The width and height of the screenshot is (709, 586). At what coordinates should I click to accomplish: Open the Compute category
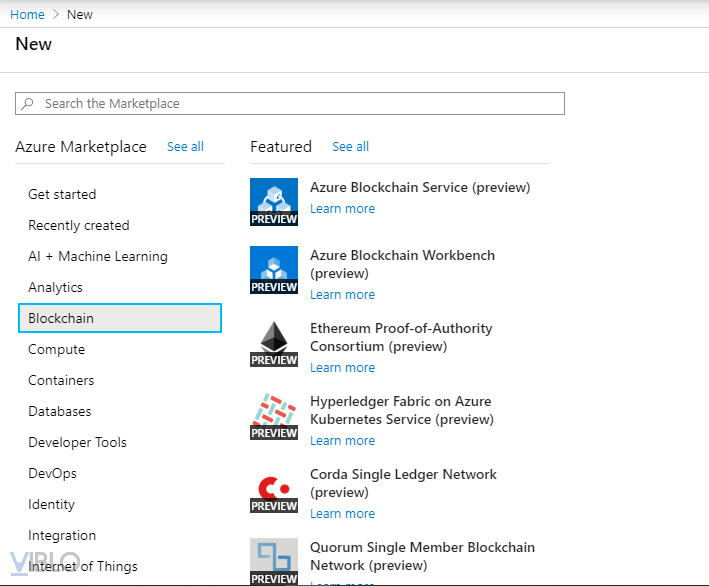(56, 349)
